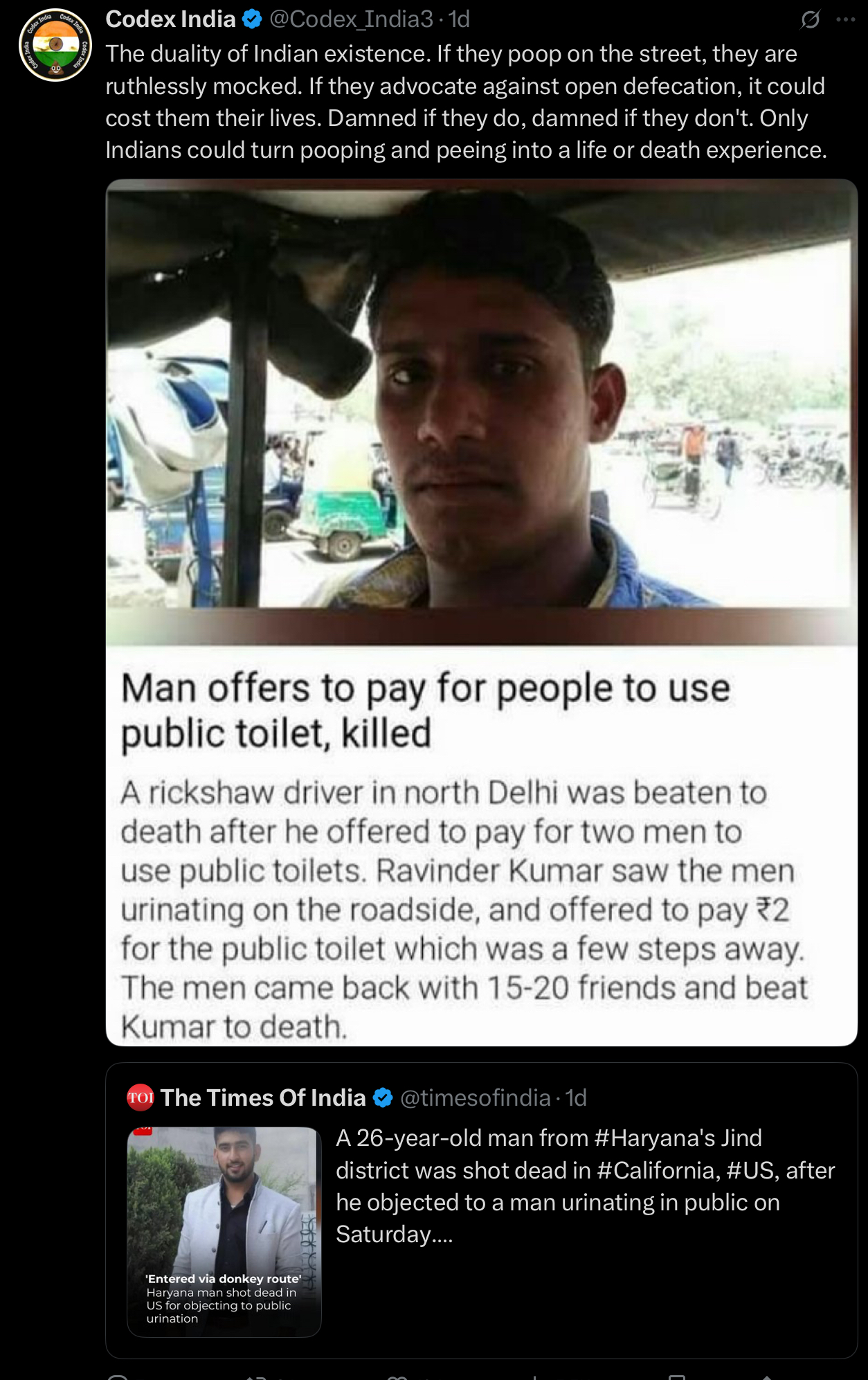Open the rickshaw driver news image
The image size is (868, 1380).
click(x=482, y=612)
